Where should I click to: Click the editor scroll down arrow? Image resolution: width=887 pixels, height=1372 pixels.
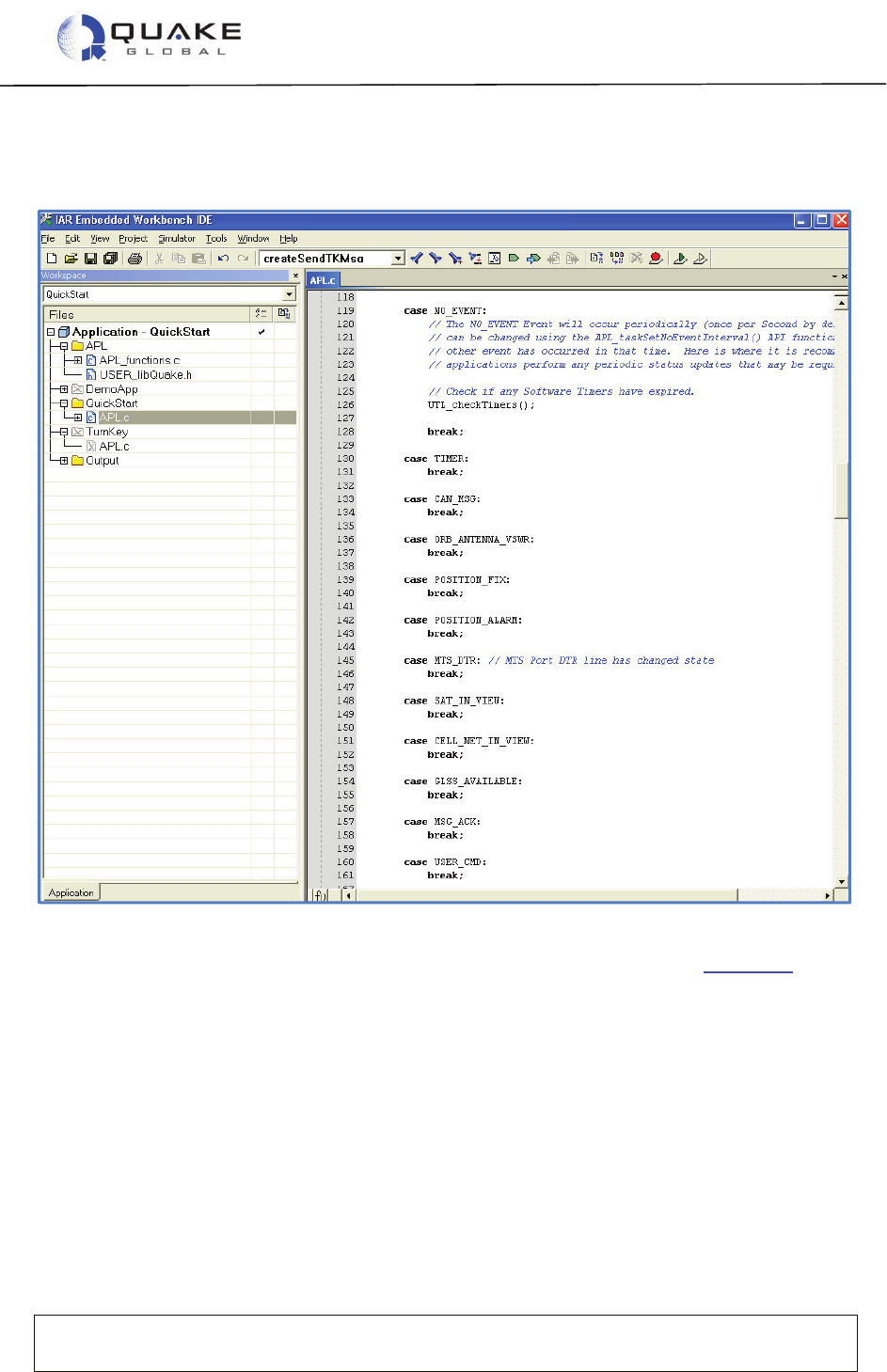pyautogui.click(x=841, y=882)
